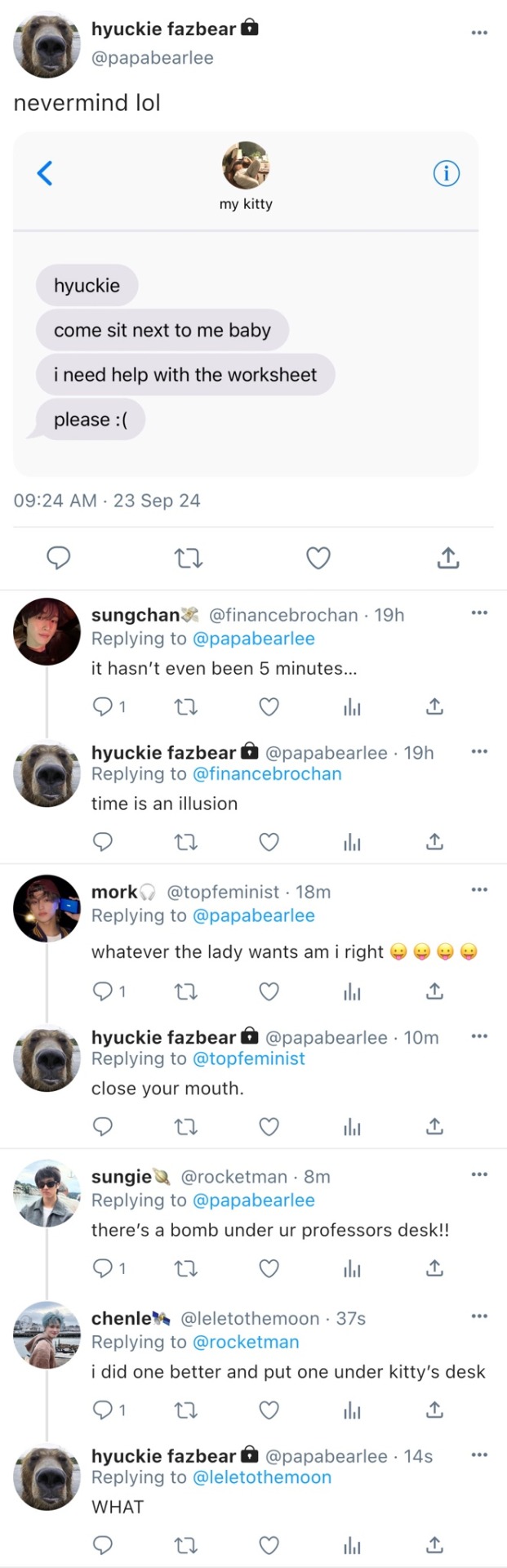Open more options on the main tweet
This screenshot has width=507, height=1568.
[479, 33]
